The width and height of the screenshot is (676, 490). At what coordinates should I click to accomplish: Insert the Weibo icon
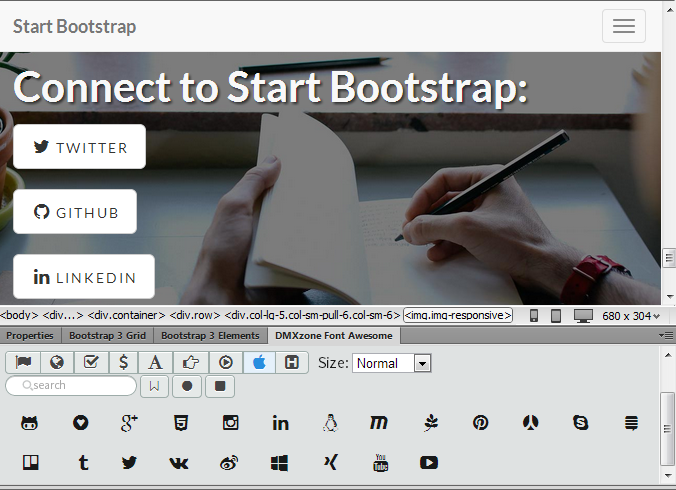[229, 463]
